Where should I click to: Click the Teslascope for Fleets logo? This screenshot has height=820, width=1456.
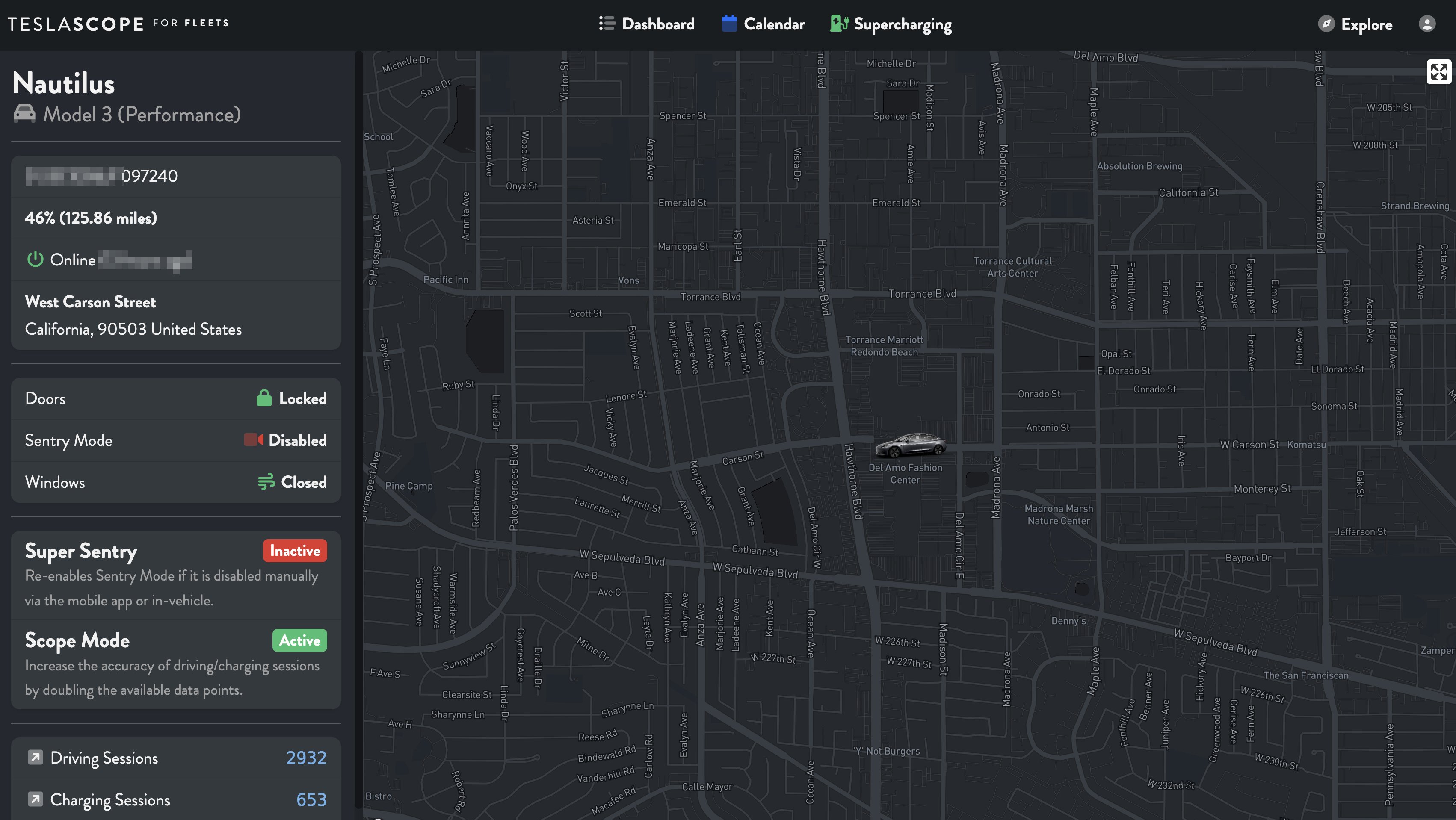click(x=118, y=23)
